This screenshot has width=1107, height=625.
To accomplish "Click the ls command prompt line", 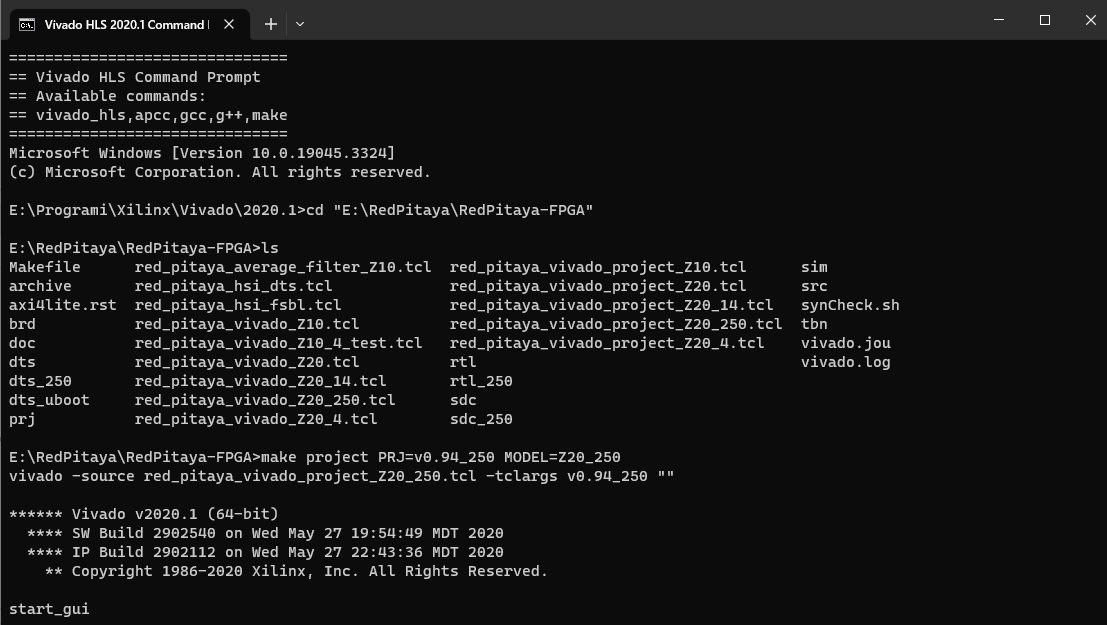I will point(144,249).
